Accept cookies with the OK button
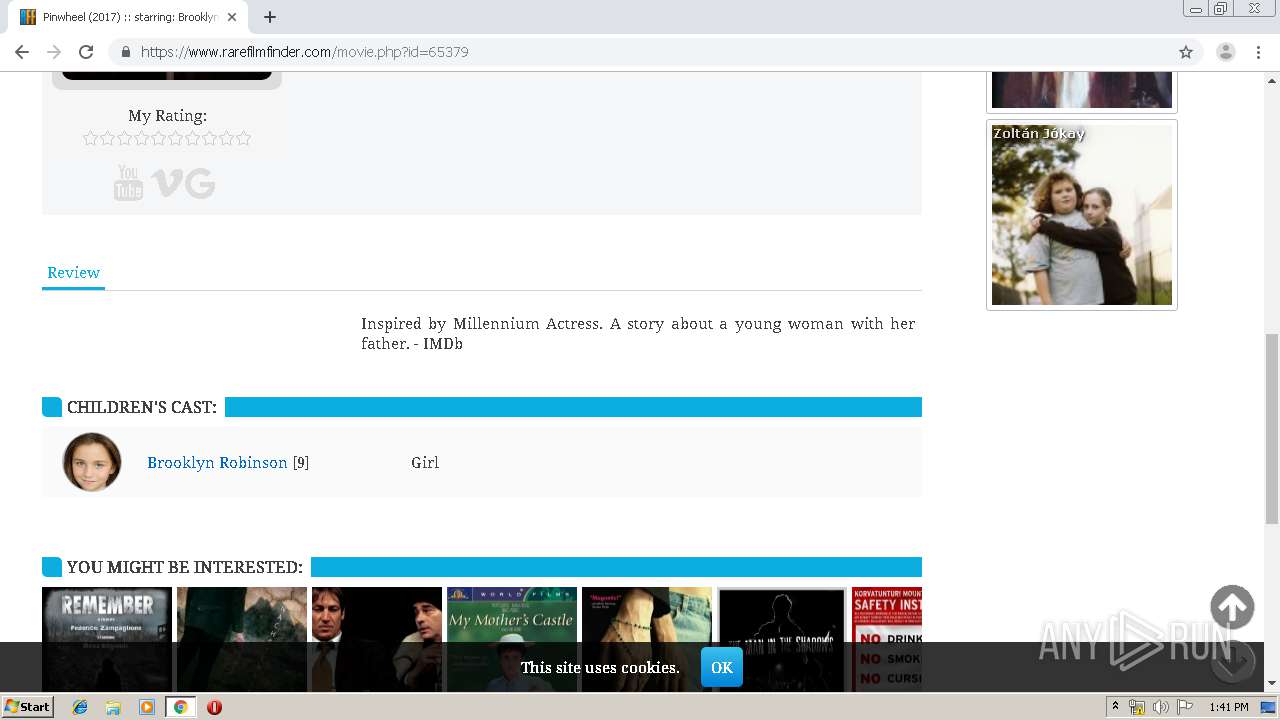 722,667
